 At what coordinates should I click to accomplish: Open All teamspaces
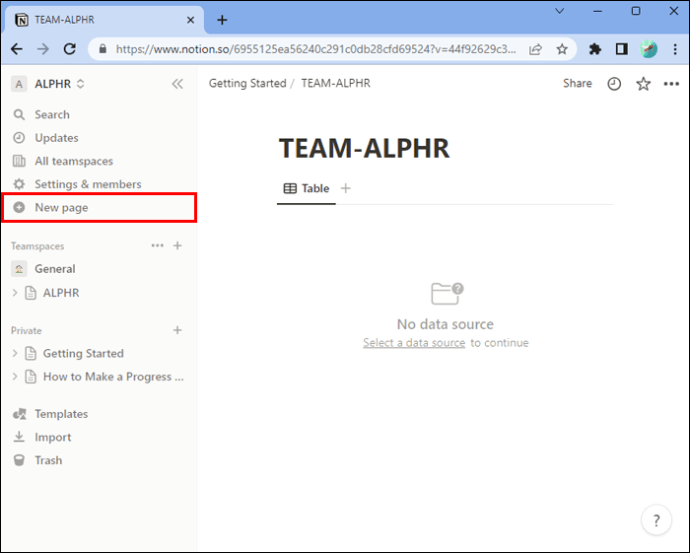click(99, 161)
